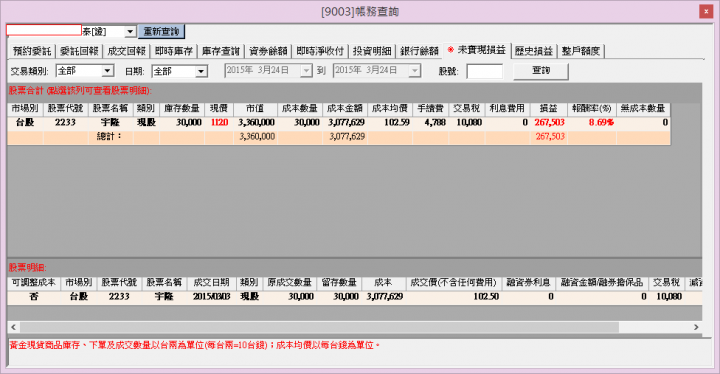Click the 原成交數量 detail column header

290,283
